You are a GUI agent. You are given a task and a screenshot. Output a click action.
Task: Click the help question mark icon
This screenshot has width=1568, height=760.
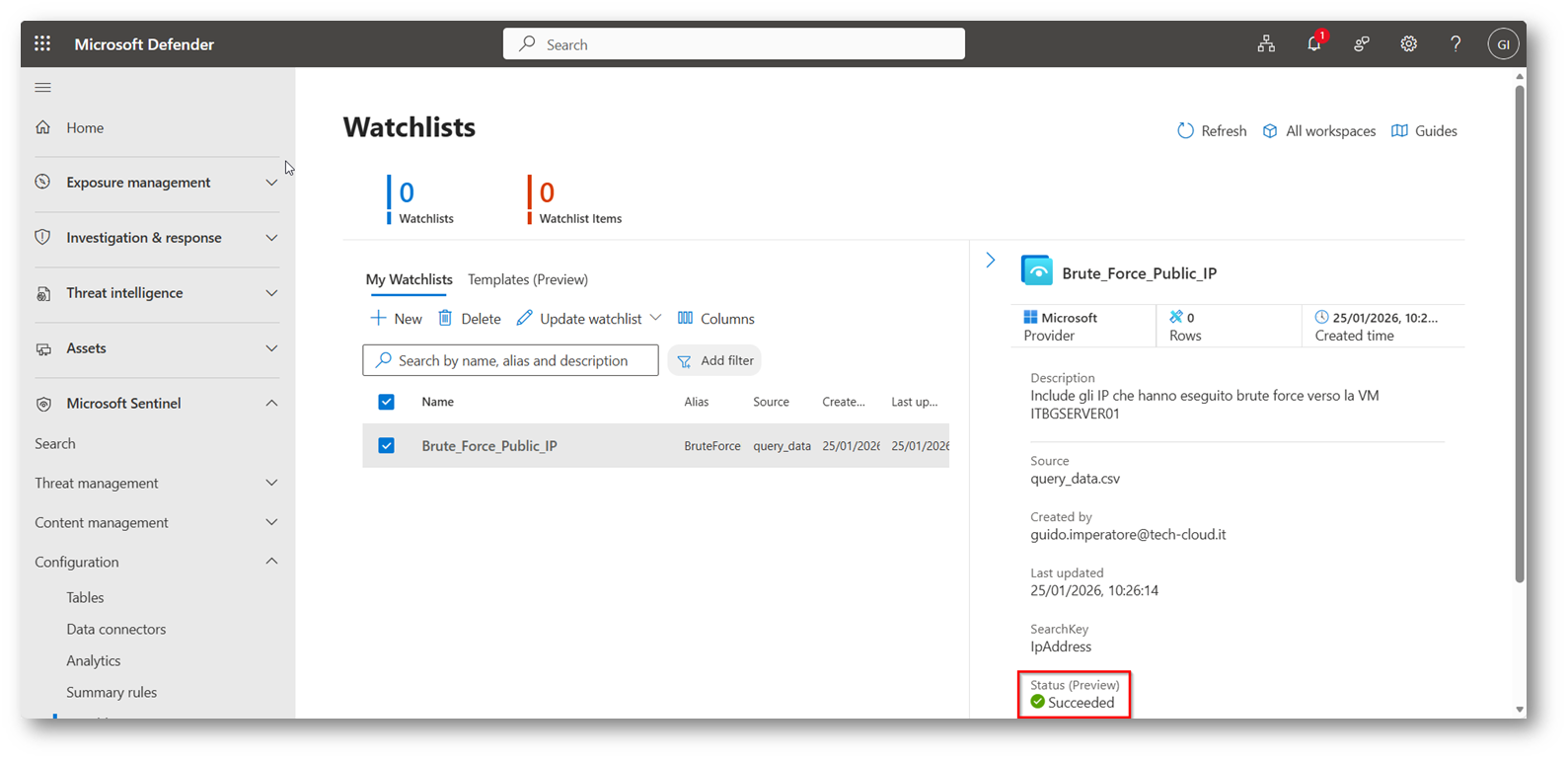tap(1456, 43)
